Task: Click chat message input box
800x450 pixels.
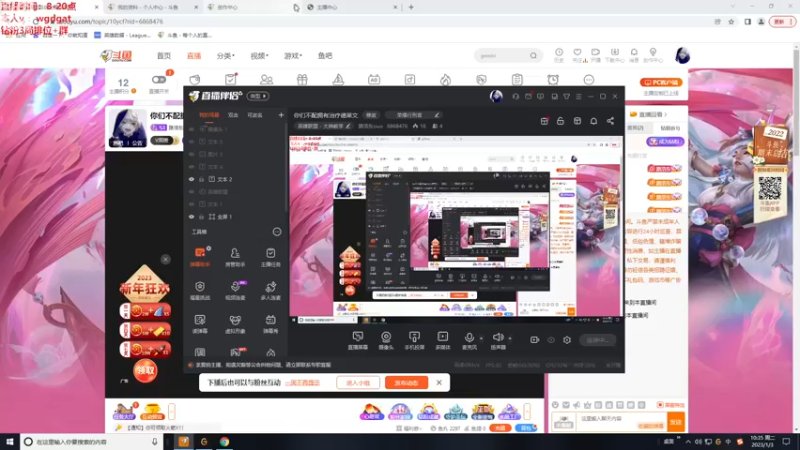Action: [621, 422]
